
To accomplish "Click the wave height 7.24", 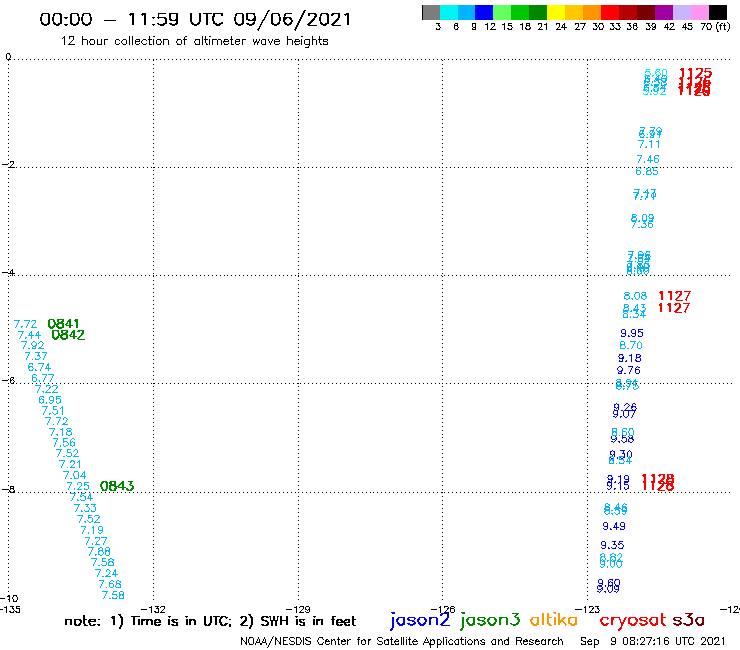I will (106, 573).
